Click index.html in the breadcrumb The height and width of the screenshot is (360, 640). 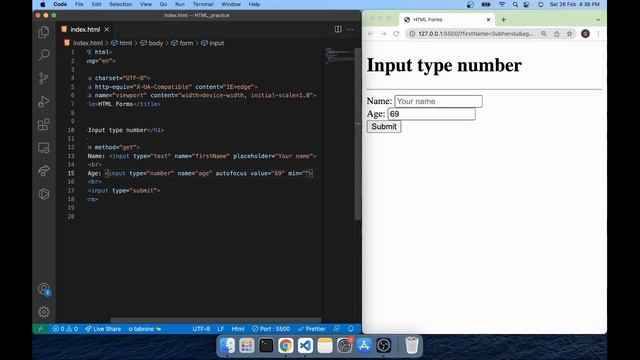coord(88,43)
